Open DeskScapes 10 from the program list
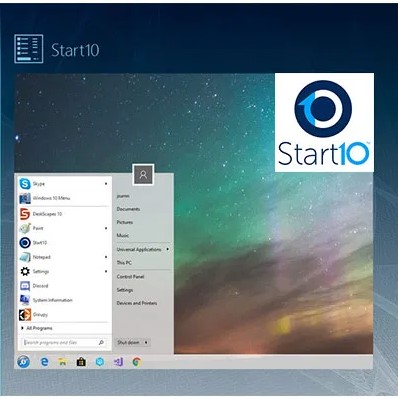 click(x=63, y=214)
